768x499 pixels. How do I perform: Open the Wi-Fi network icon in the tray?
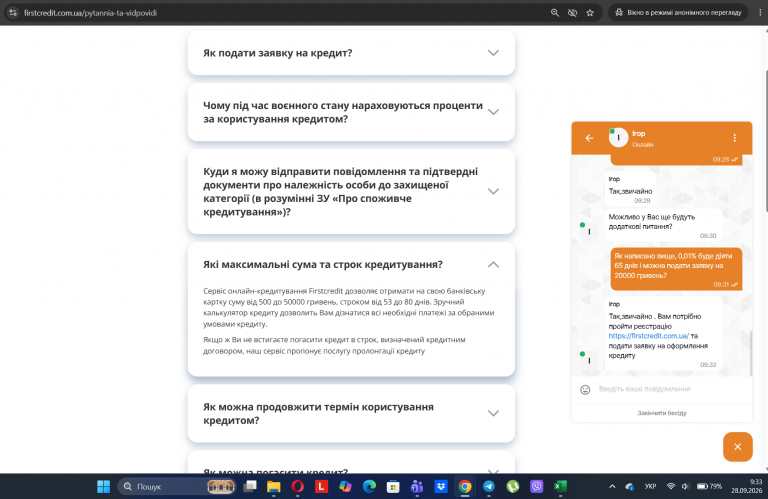pos(671,486)
